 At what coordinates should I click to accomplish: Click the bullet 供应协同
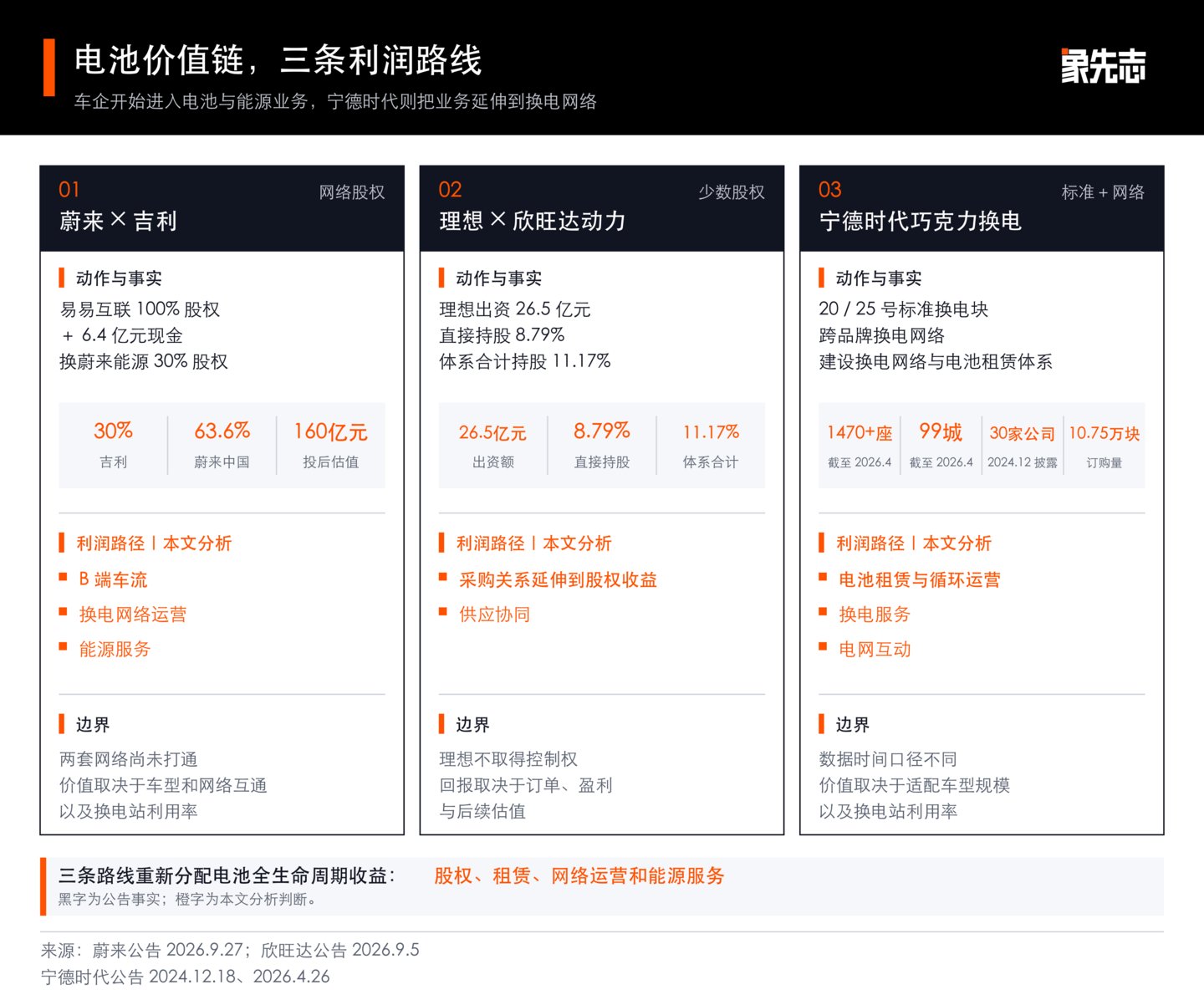(x=494, y=615)
